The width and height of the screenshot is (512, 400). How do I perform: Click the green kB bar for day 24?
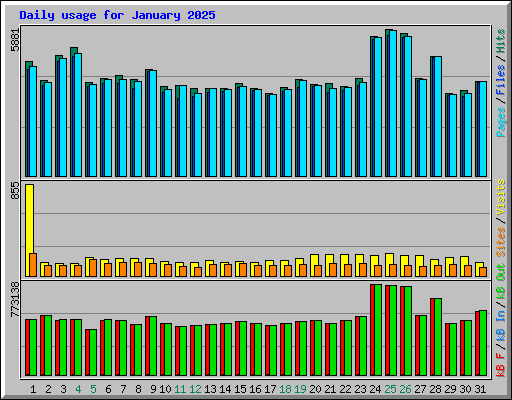click(378, 330)
